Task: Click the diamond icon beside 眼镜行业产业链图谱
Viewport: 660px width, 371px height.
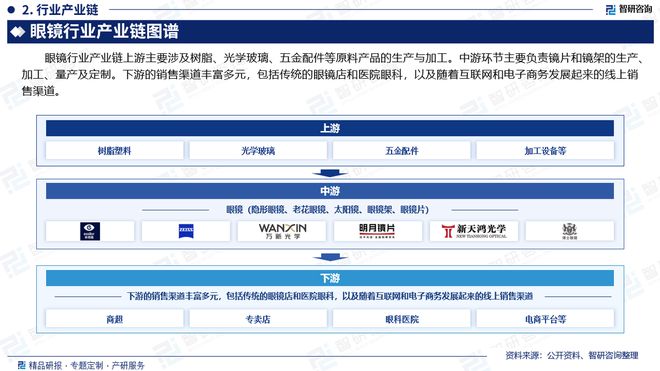Action: [x=18, y=32]
